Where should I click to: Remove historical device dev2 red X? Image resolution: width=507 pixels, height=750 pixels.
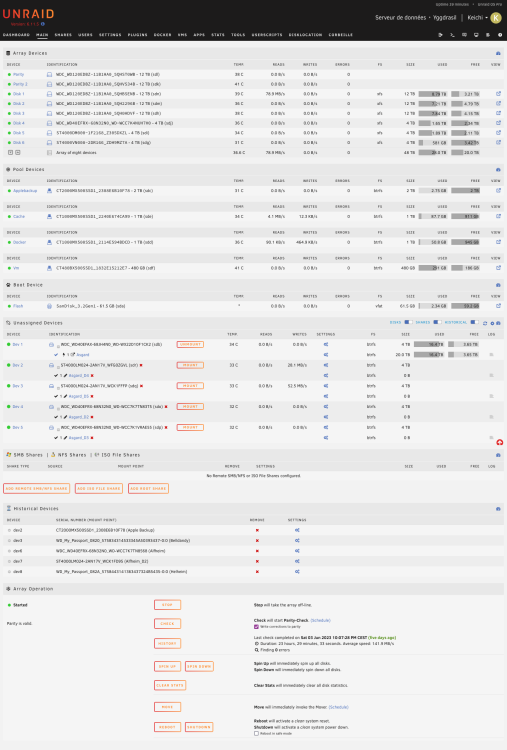pyautogui.click(x=257, y=530)
